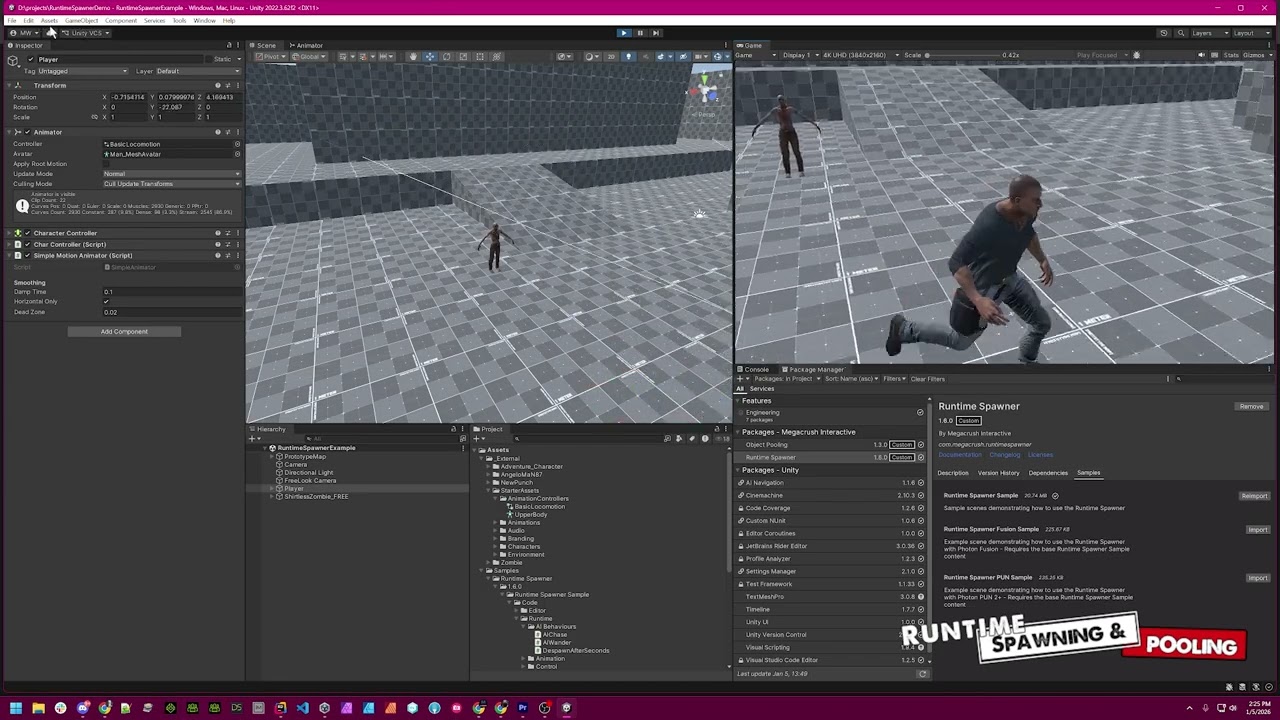The image size is (1280, 720).
Task: Select the Rotate tool in Scene toolbar
Action: tap(446, 56)
